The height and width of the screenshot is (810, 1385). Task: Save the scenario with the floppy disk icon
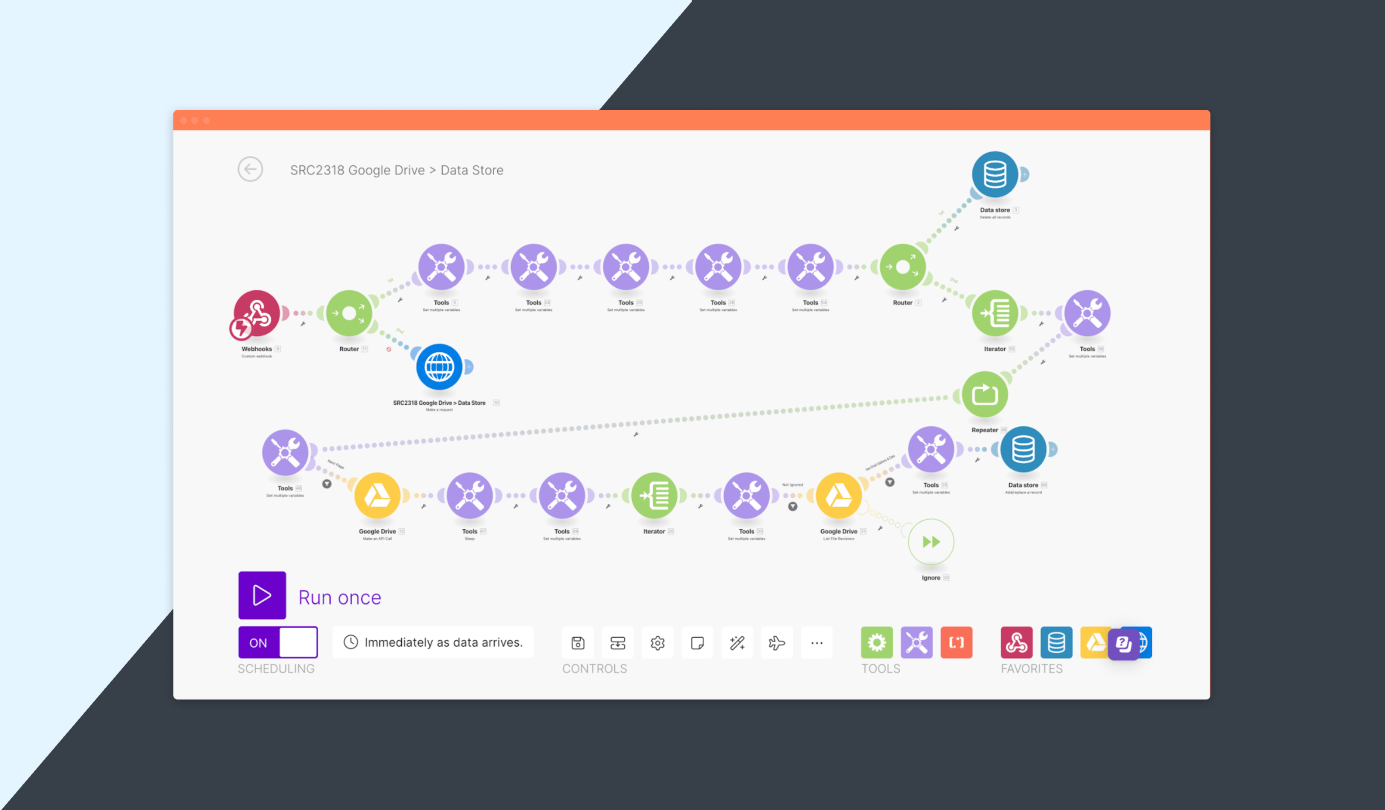pos(578,643)
